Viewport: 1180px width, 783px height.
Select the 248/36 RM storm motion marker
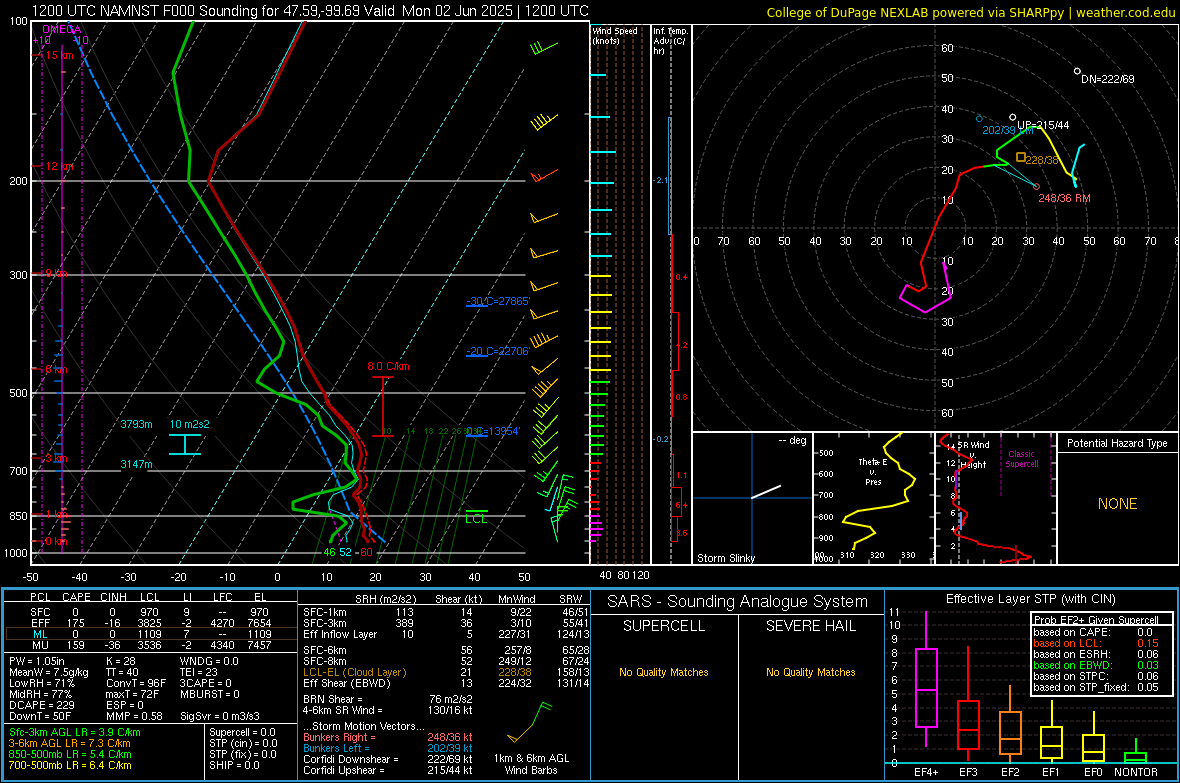(1036, 186)
